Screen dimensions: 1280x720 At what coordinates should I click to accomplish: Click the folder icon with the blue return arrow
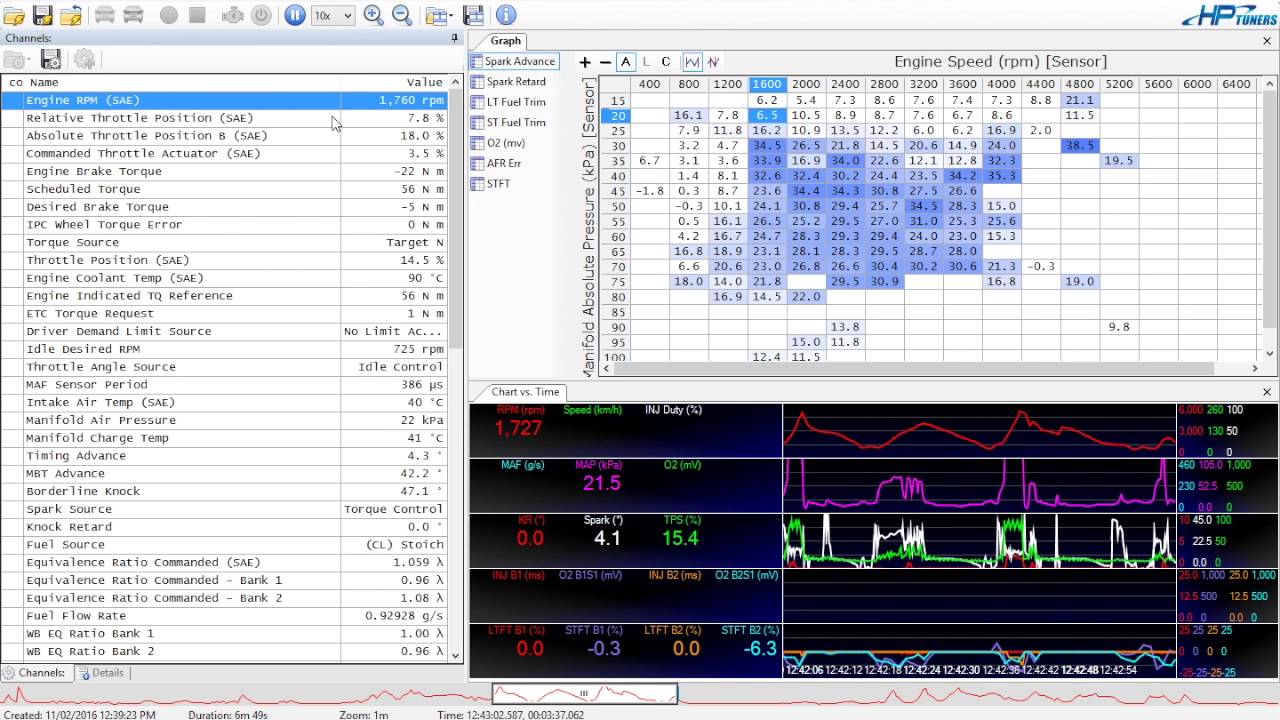70,15
